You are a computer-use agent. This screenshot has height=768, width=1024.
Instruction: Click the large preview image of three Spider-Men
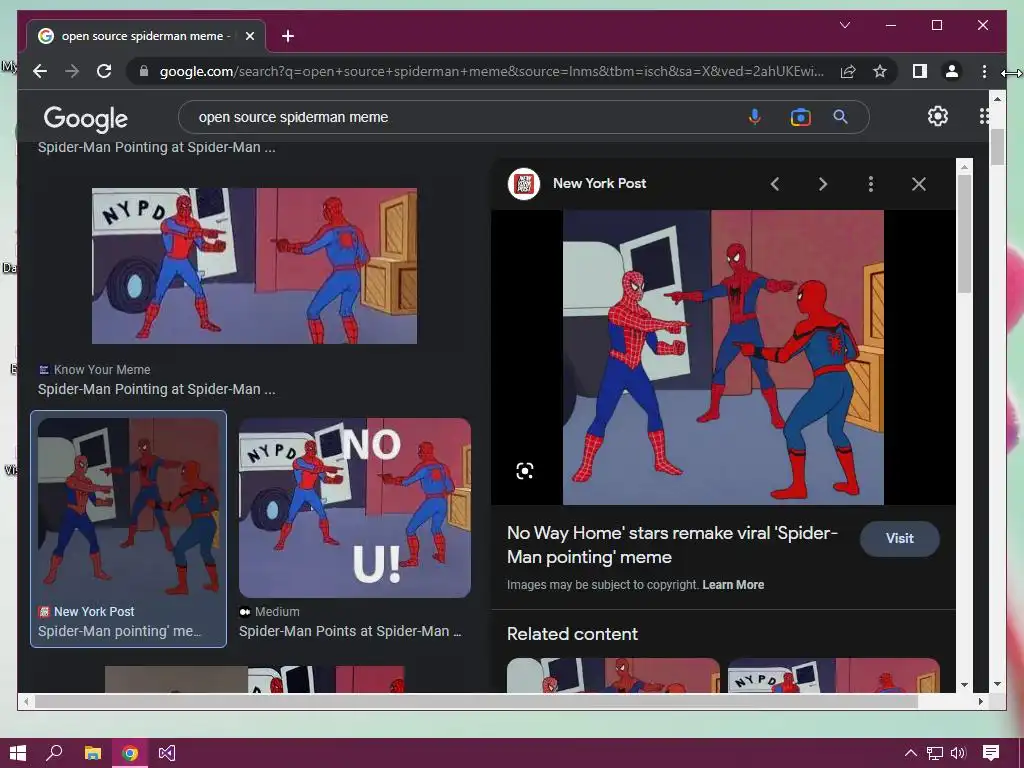pyautogui.click(x=723, y=357)
